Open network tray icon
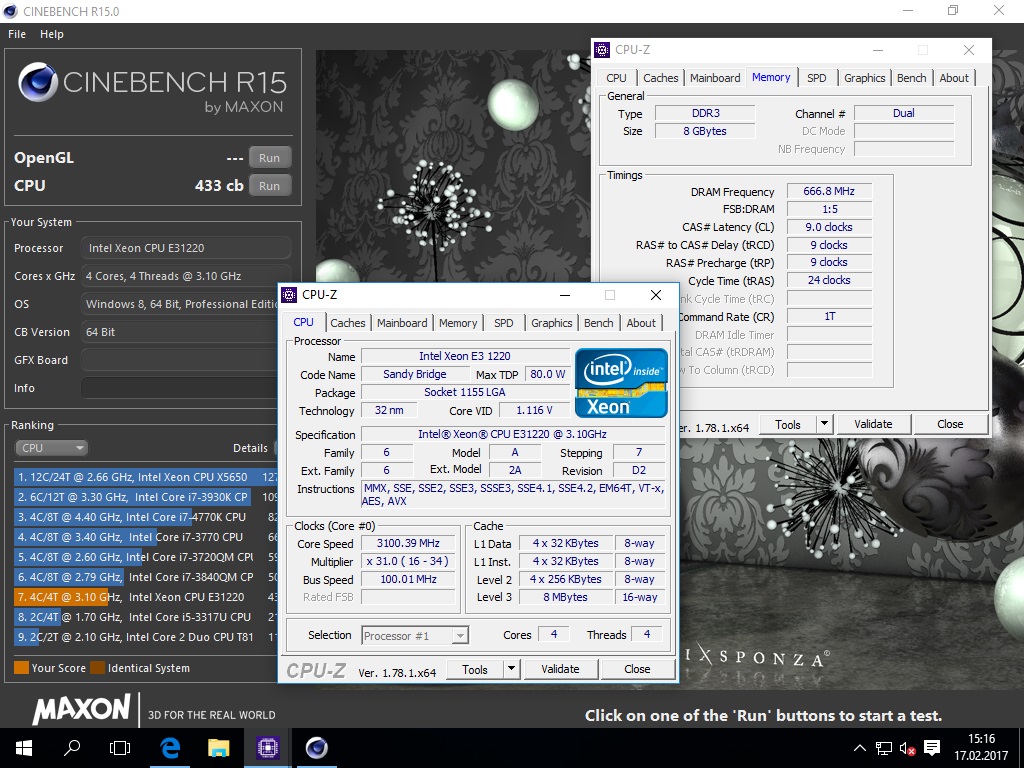This screenshot has height=768, width=1024. click(884, 748)
